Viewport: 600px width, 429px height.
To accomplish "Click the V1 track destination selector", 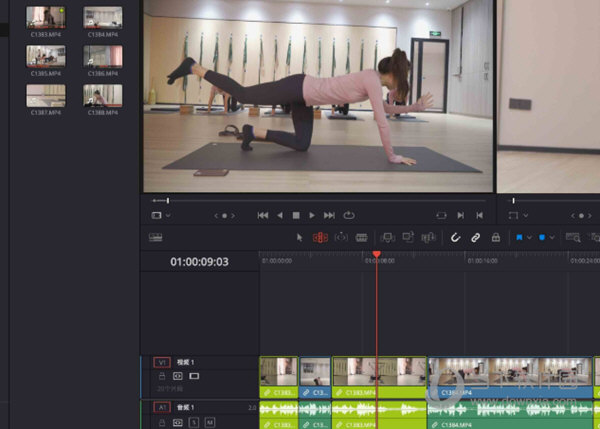I will [162, 362].
